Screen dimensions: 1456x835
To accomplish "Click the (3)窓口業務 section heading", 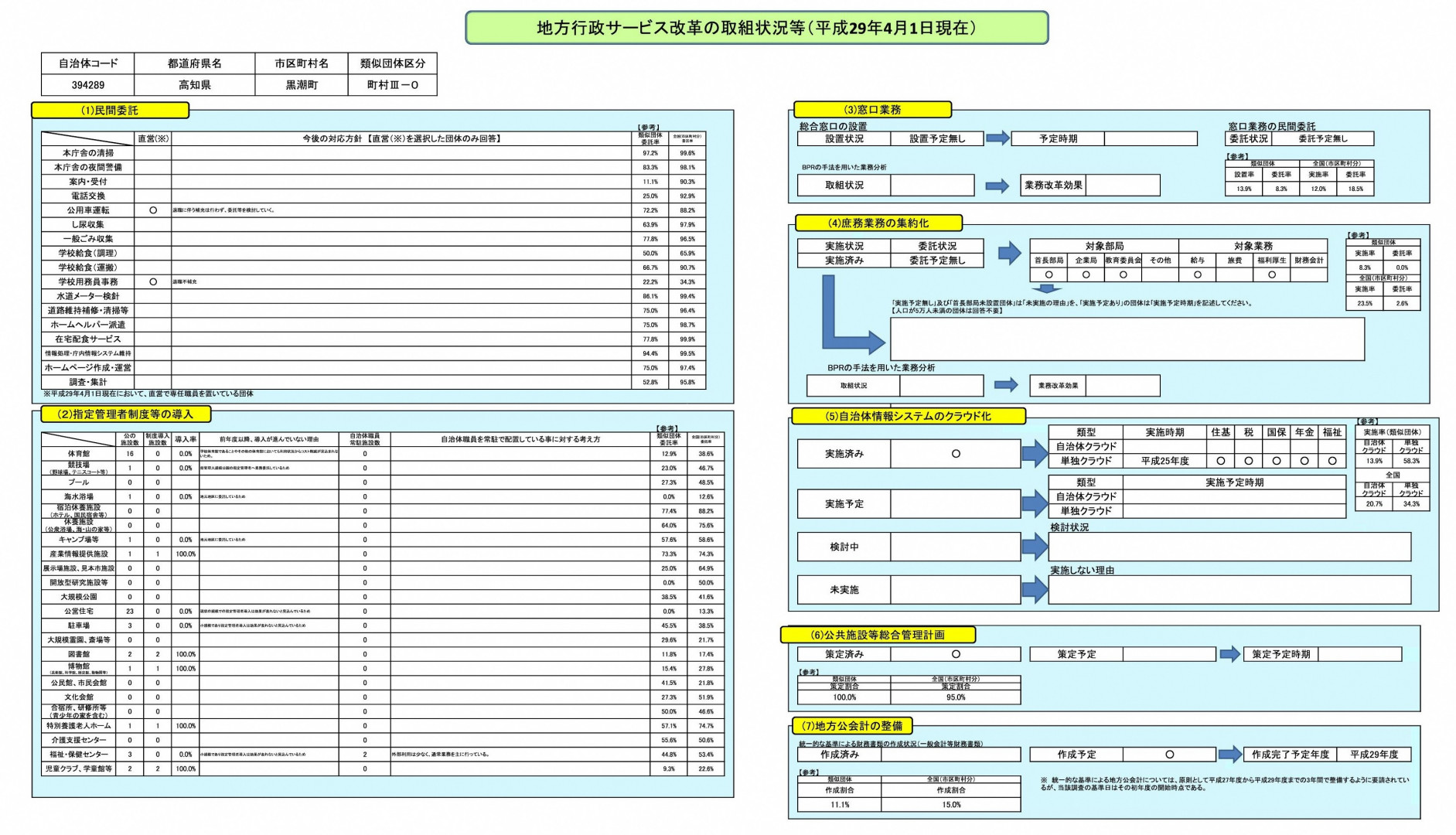I will [x=872, y=110].
